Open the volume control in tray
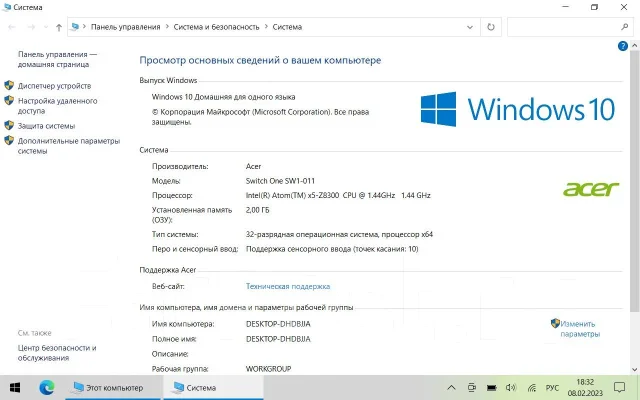 (x=511, y=387)
